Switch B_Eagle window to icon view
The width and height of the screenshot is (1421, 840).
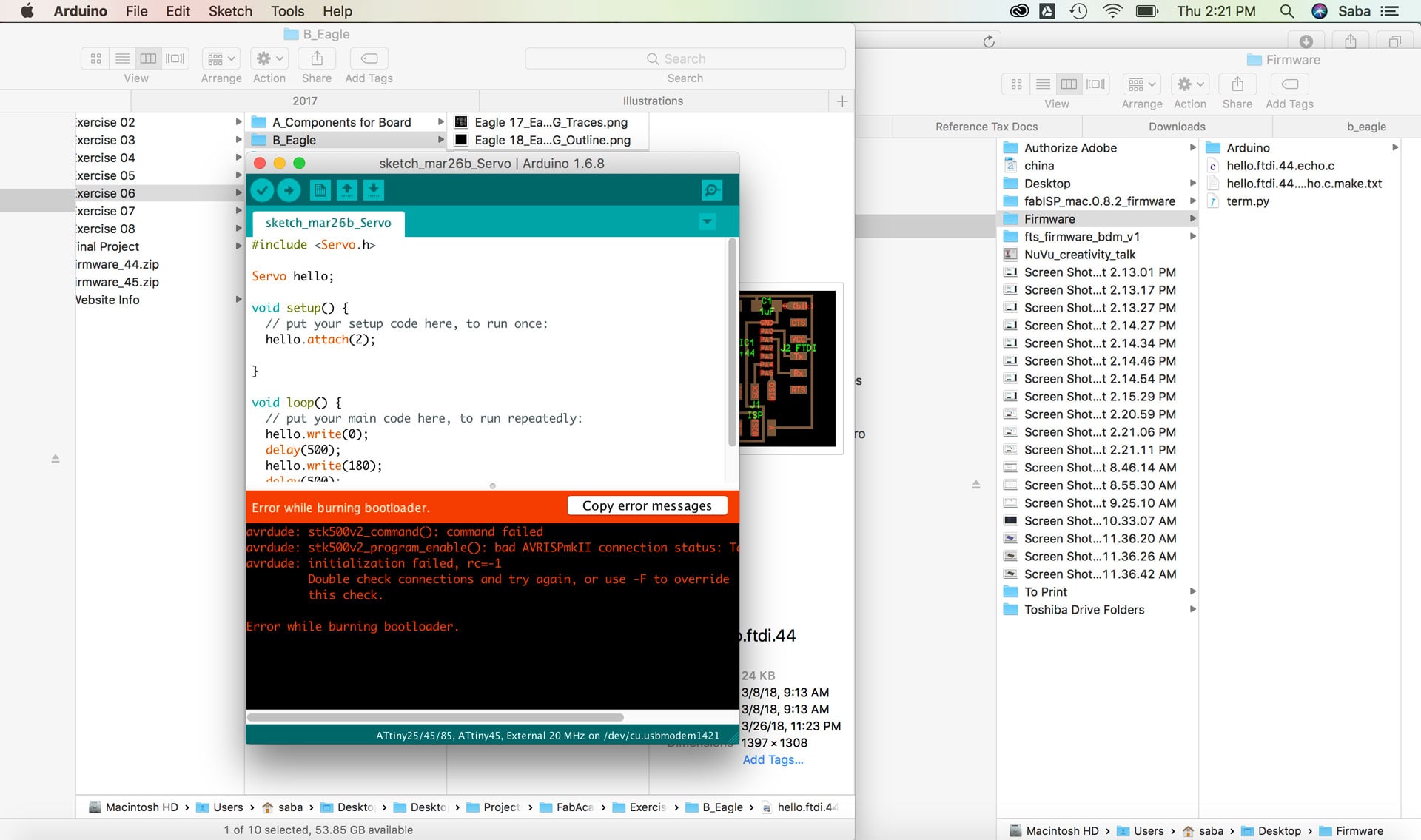tap(95, 58)
